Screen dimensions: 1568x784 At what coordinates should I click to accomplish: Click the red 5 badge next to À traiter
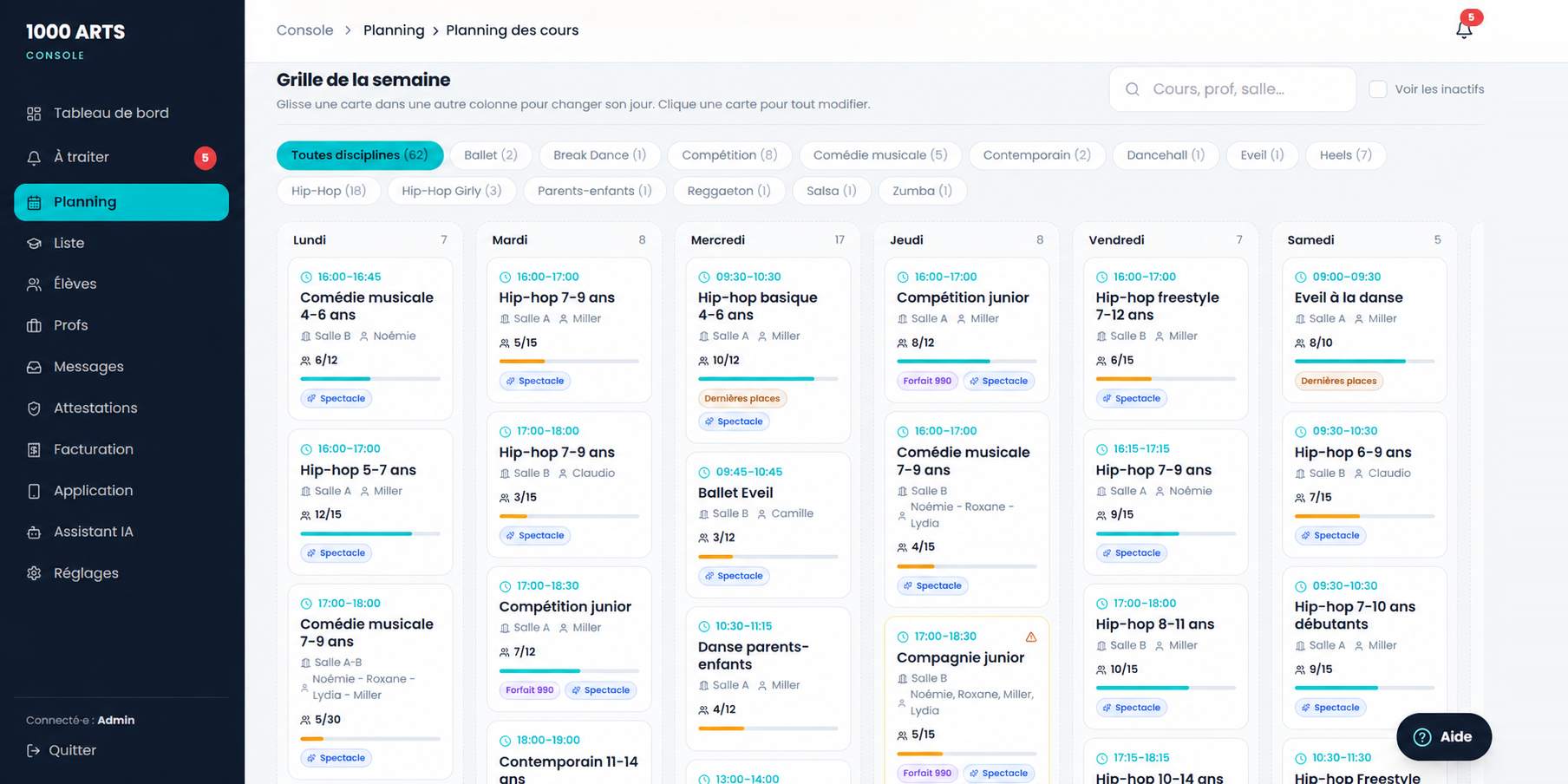coord(205,158)
